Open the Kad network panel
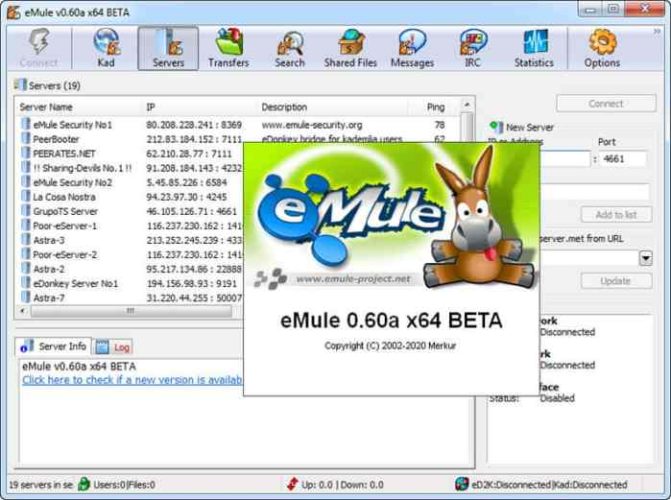The image size is (671, 500). pyautogui.click(x=106, y=48)
